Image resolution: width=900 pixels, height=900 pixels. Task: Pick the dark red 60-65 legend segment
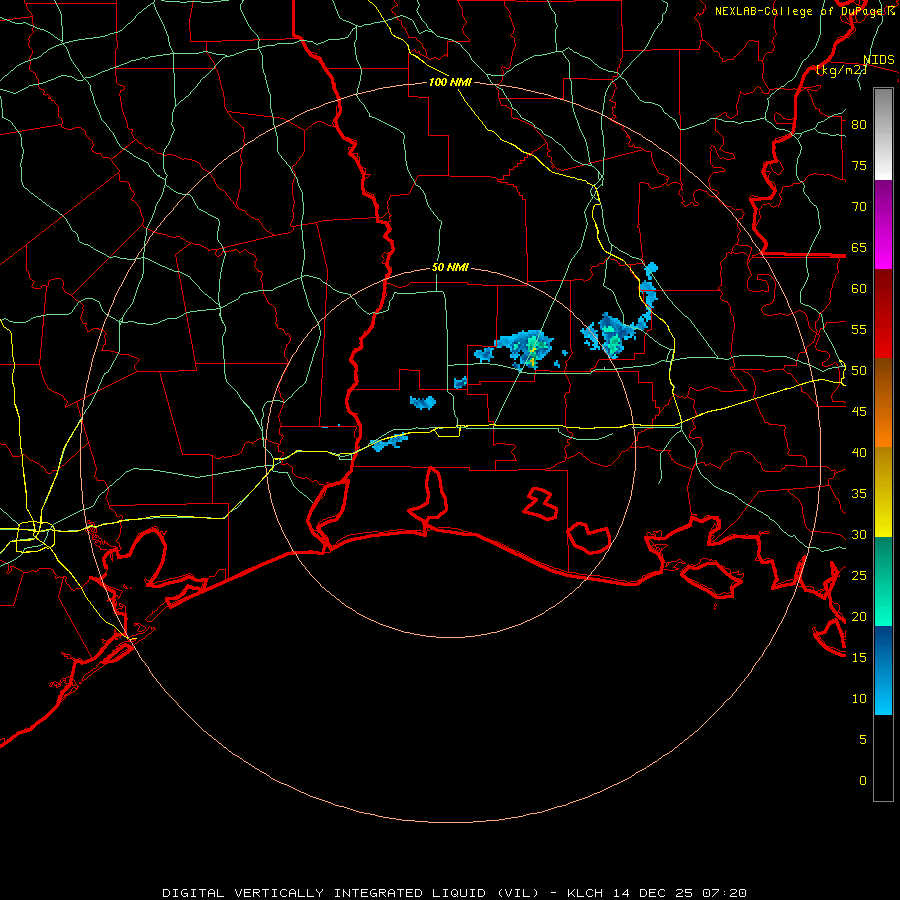point(883,314)
